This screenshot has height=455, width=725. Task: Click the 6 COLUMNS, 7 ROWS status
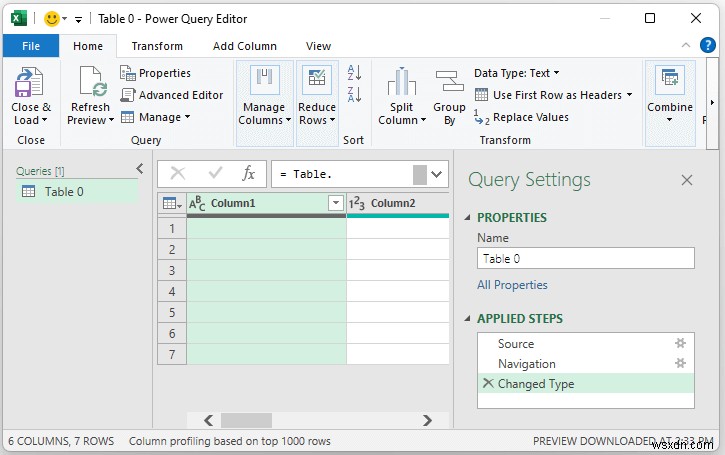click(61, 441)
